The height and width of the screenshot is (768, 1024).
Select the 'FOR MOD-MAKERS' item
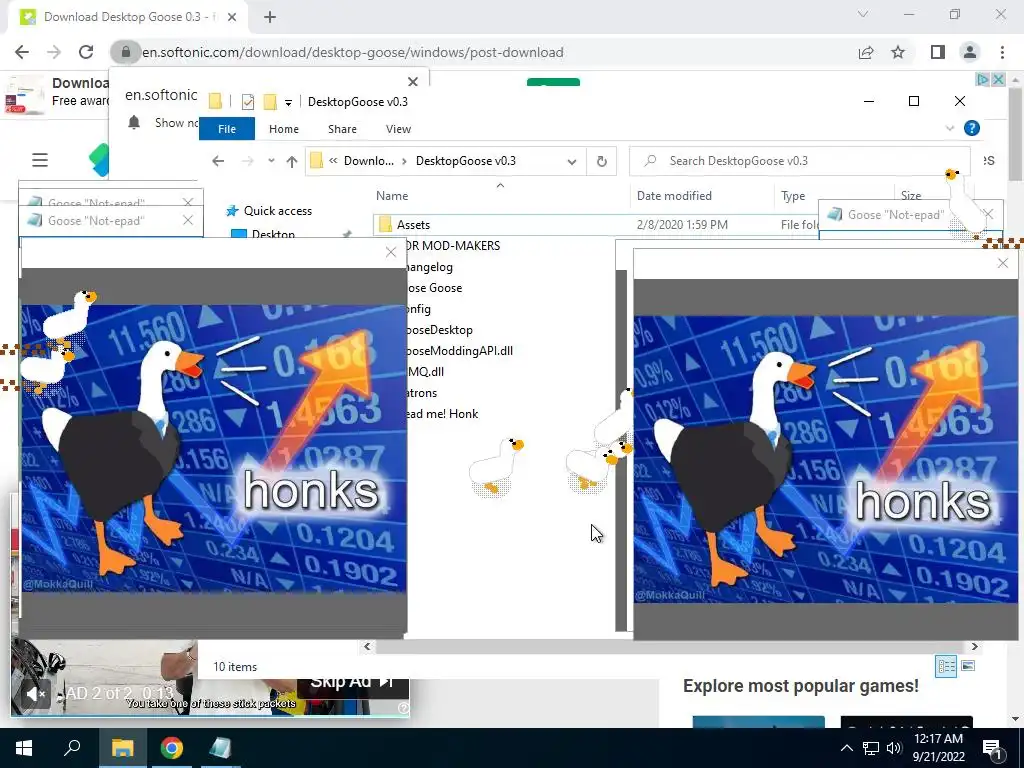[453, 246]
